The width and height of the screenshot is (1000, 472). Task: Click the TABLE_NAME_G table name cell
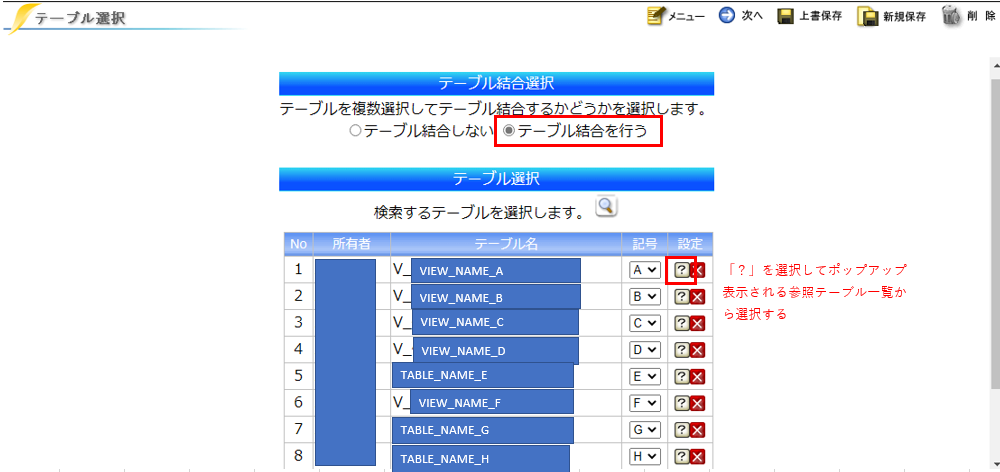point(506,431)
